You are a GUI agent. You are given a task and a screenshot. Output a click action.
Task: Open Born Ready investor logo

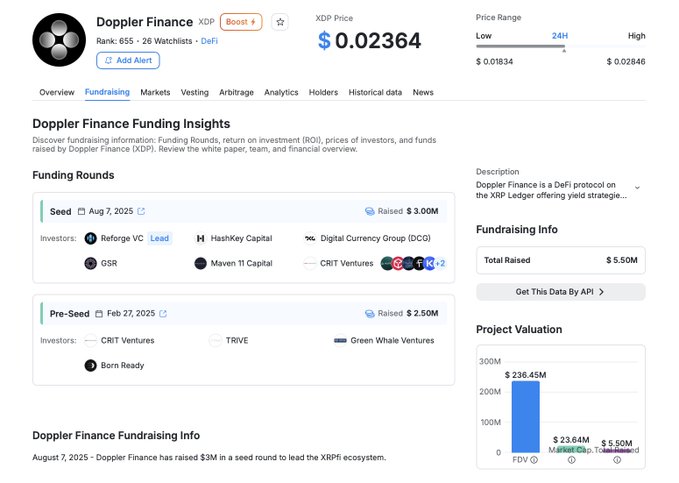tap(91, 366)
